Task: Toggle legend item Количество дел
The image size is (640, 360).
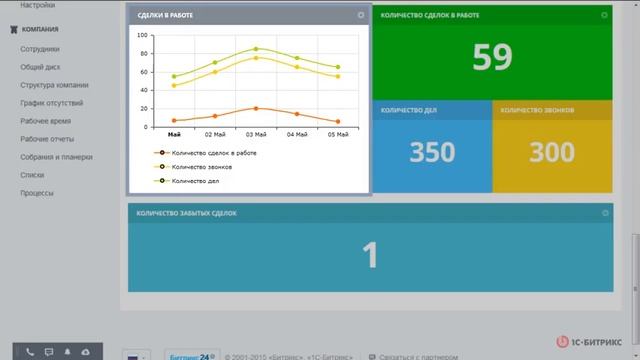Action: click(x=187, y=181)
